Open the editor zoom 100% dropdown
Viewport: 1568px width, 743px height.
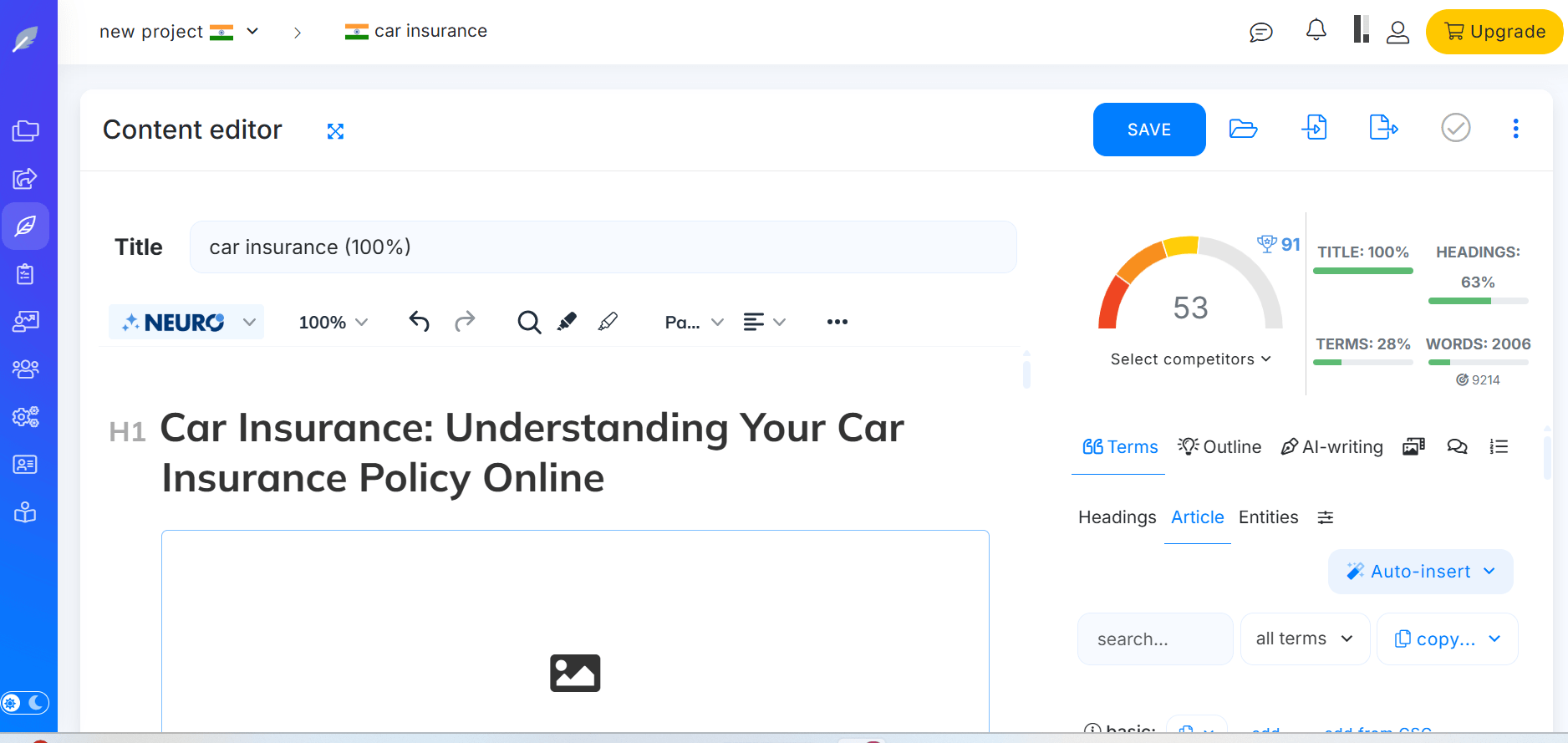pyautogui.click(x=333, y=323)
